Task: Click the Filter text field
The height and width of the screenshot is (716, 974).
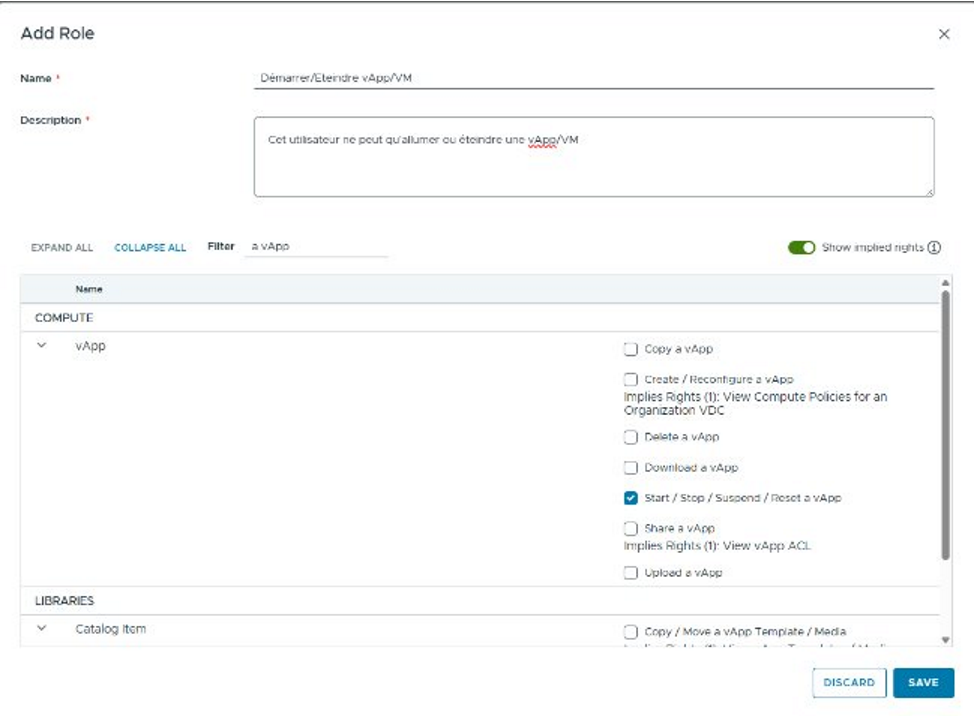Action: click(x=315, y=246)
